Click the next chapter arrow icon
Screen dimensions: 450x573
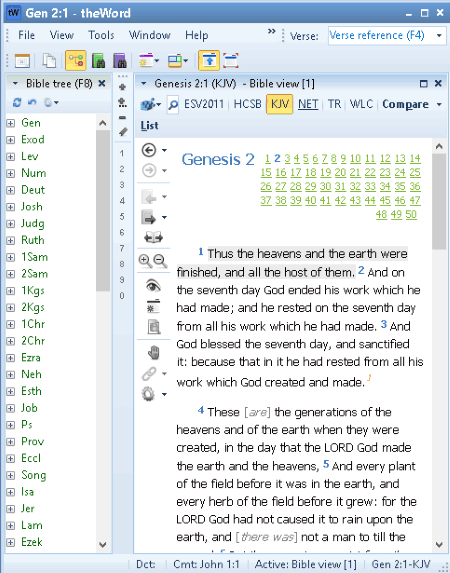pos(149,218)
